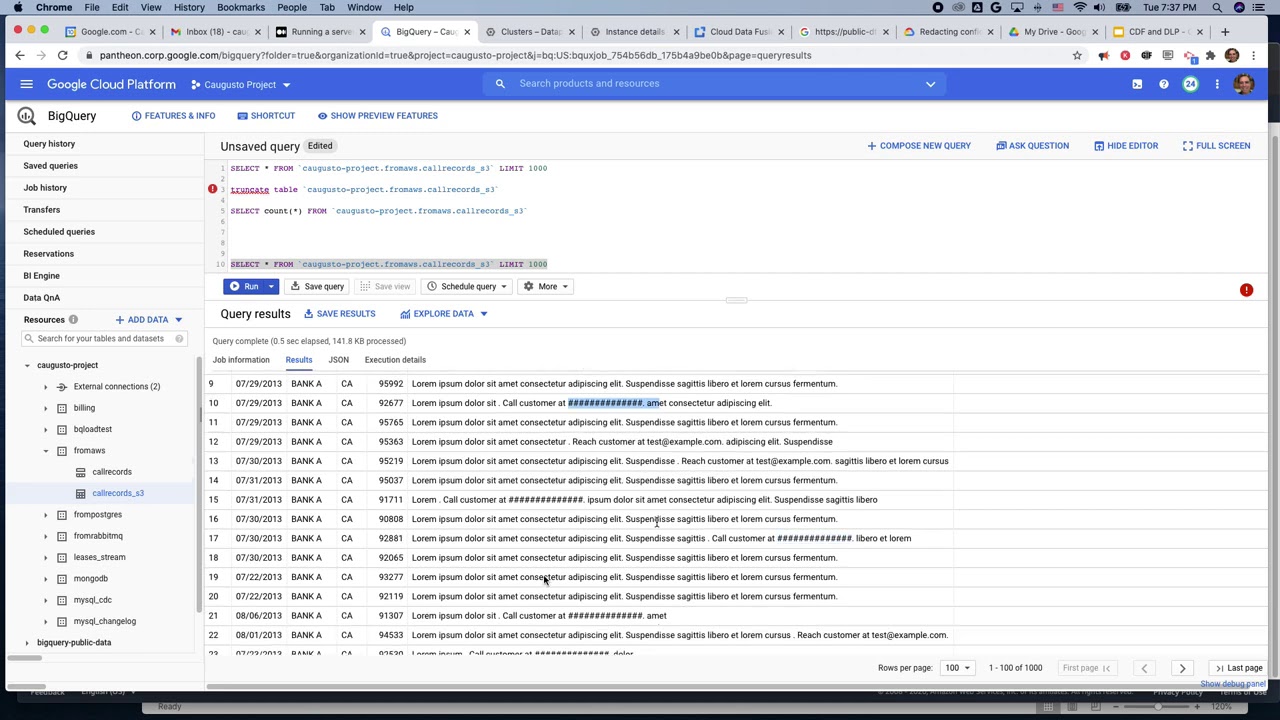Image resolution: width=1280 pixels, height=720 pixels.
Task: Open the Add Data dropdown arrow
Action: [178, 320]
